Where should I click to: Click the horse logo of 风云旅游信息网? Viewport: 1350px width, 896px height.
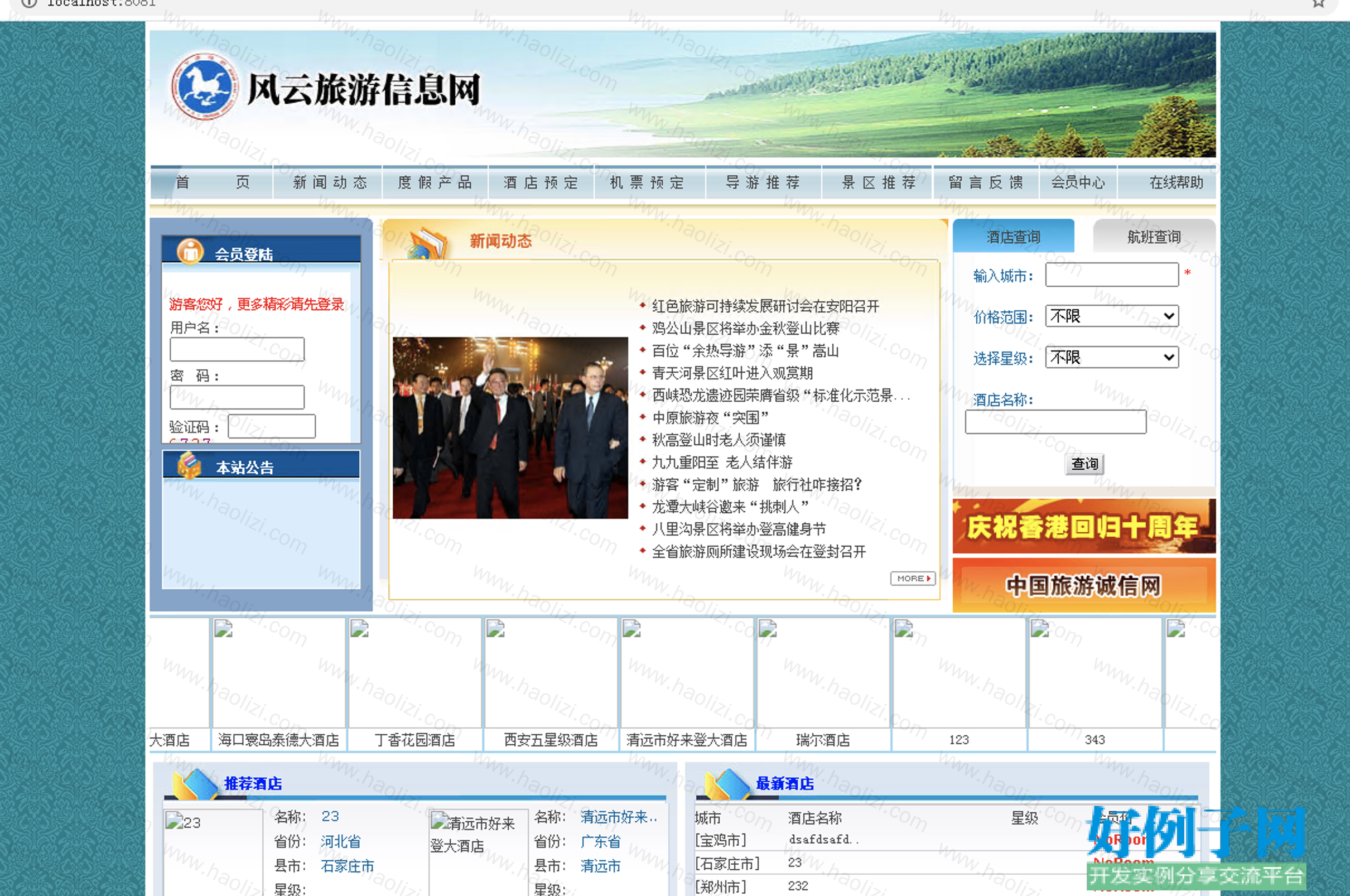coord(205,86)
